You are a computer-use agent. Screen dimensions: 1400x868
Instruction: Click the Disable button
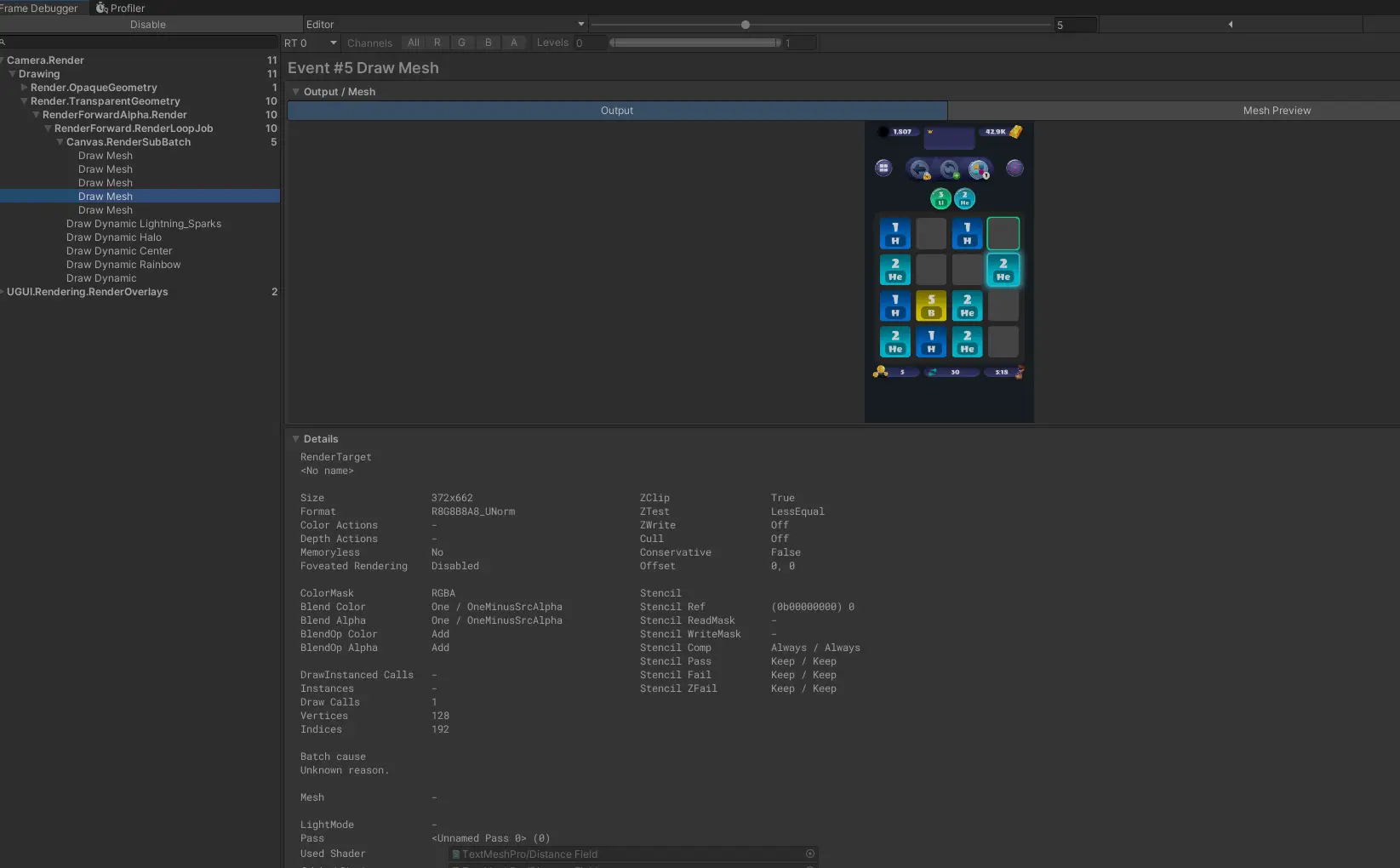pos(148,25)
